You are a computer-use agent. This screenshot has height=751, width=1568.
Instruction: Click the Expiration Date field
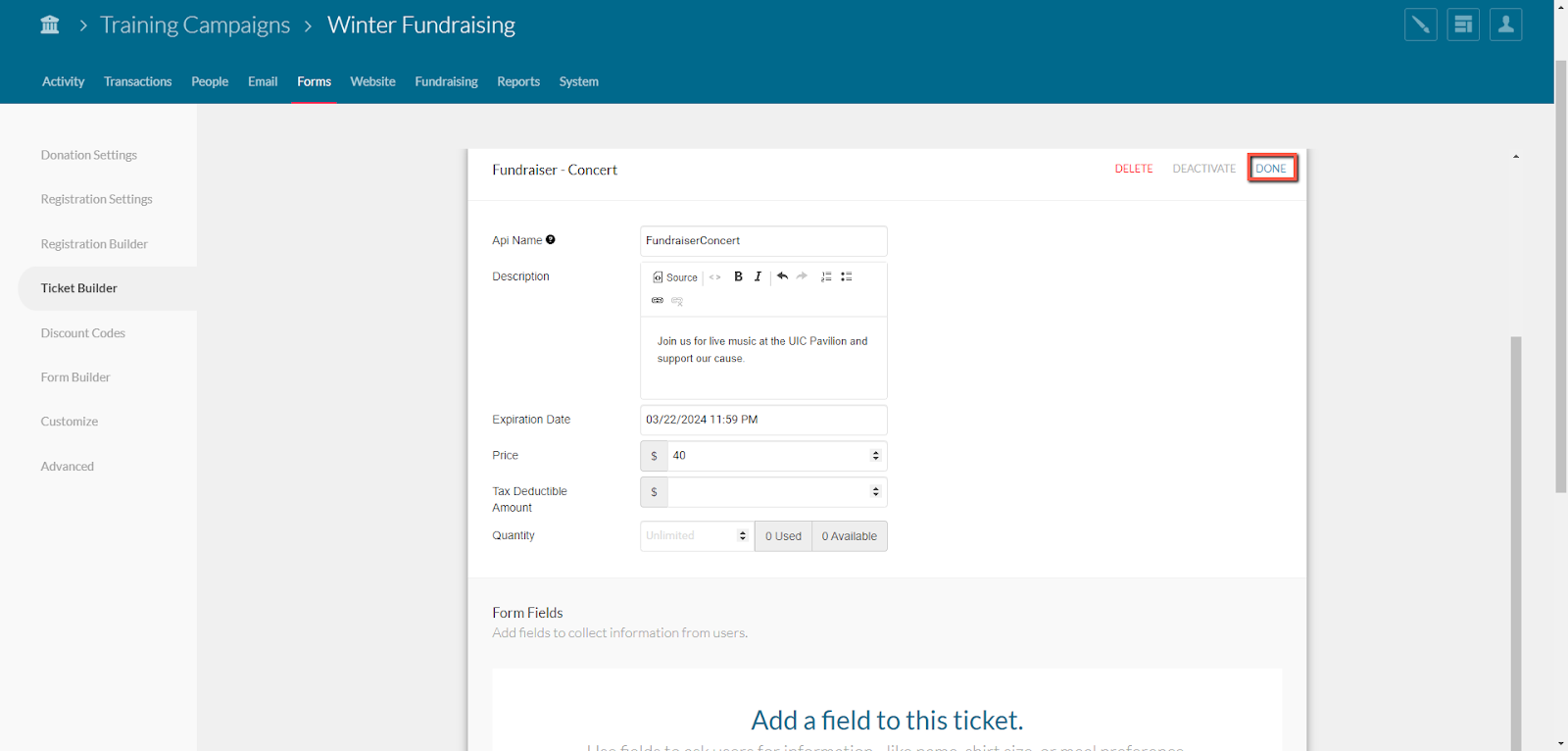[763, 420]
